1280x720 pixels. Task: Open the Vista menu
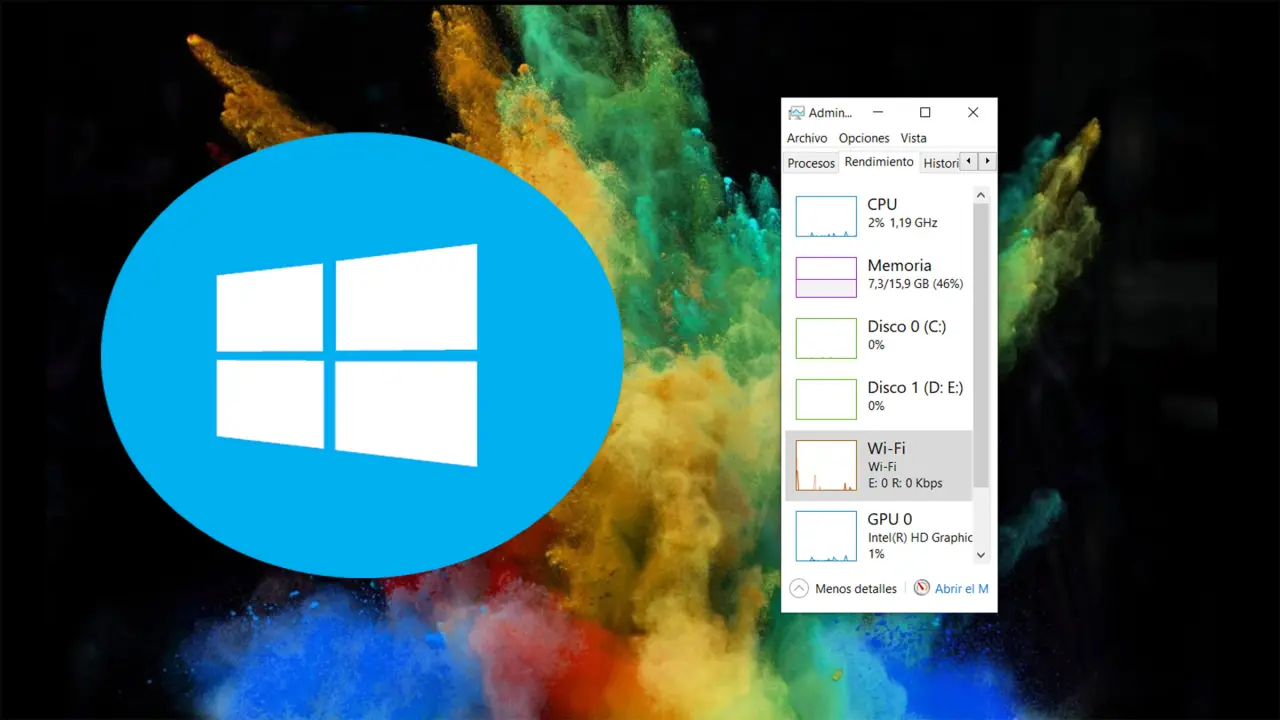(913, 138)
